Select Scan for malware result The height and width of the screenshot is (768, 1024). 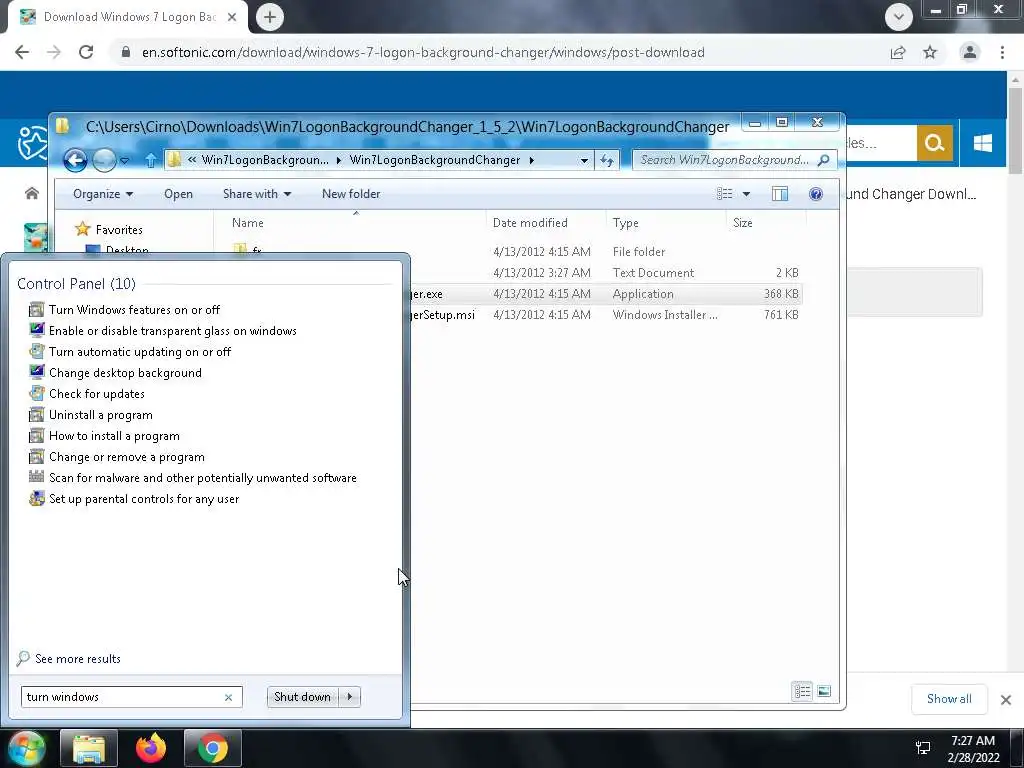pyautogui.click(x=202, y=478)
